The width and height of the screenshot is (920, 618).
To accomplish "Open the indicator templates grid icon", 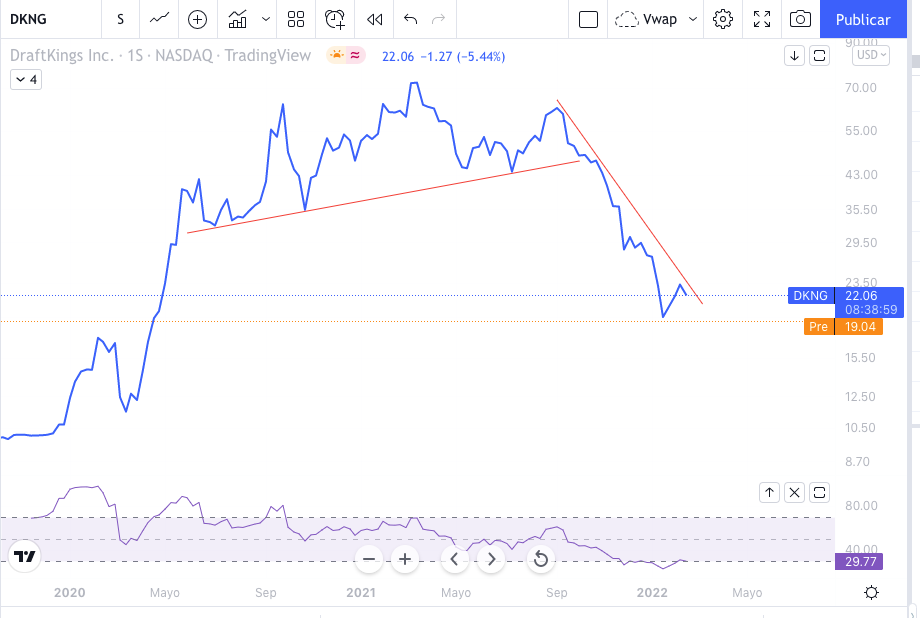I will [296, 19].
